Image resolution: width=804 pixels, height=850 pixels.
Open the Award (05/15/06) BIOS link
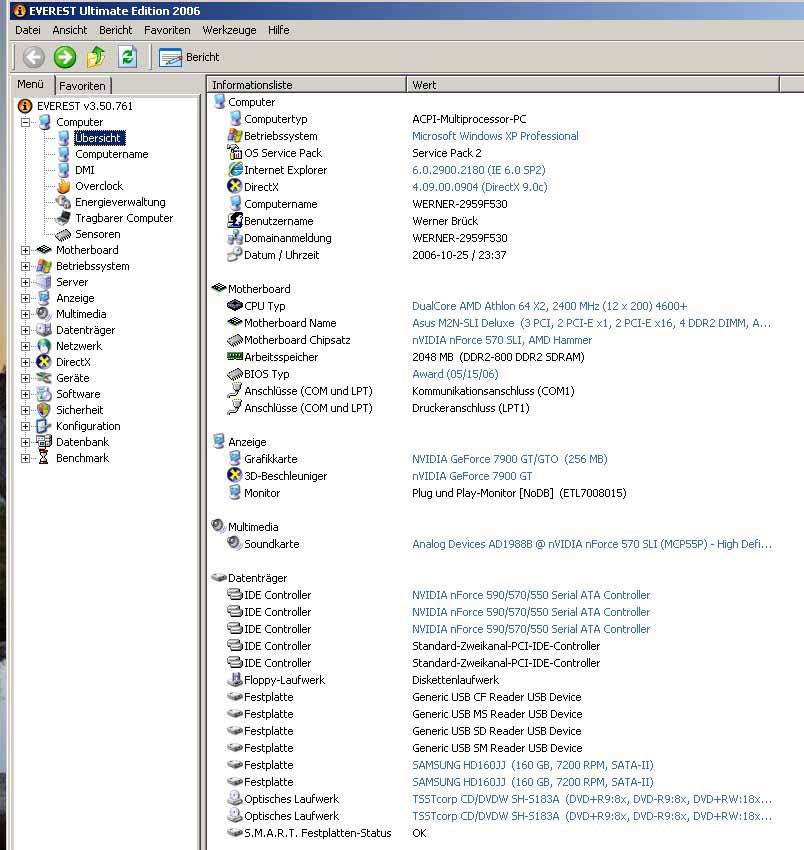(455, 374)
